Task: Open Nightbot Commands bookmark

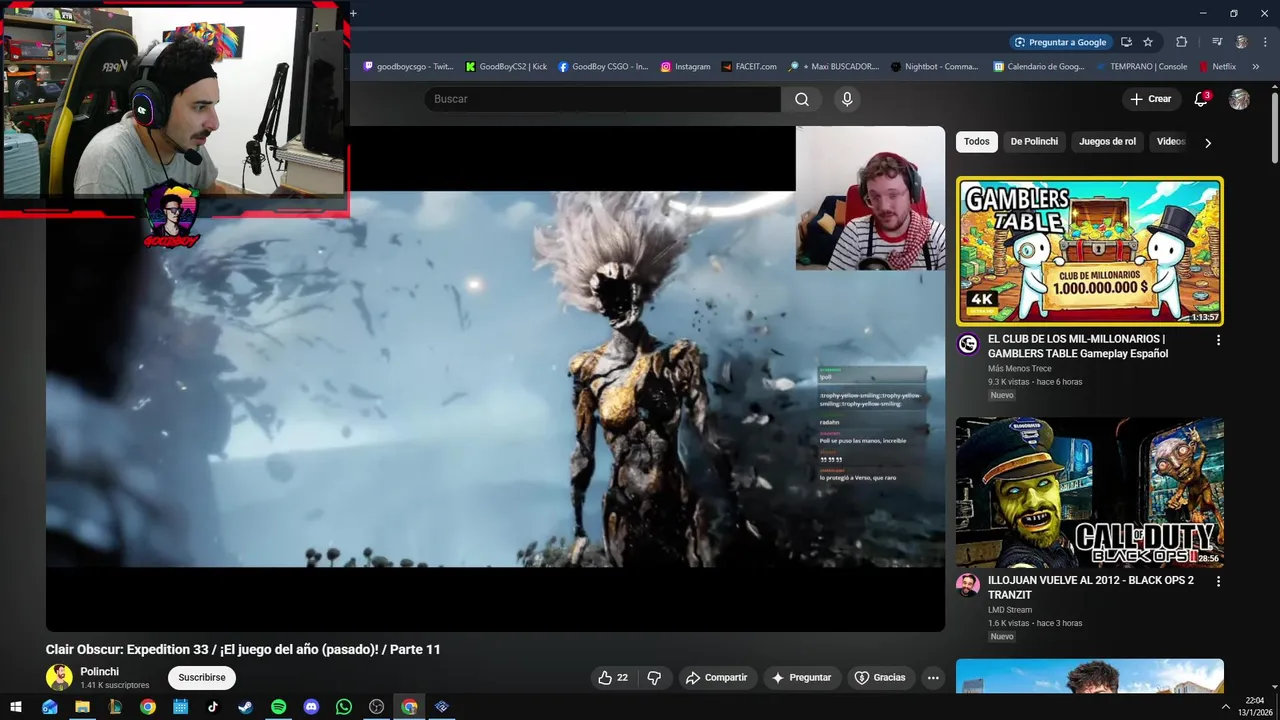Action: (934, 67)
